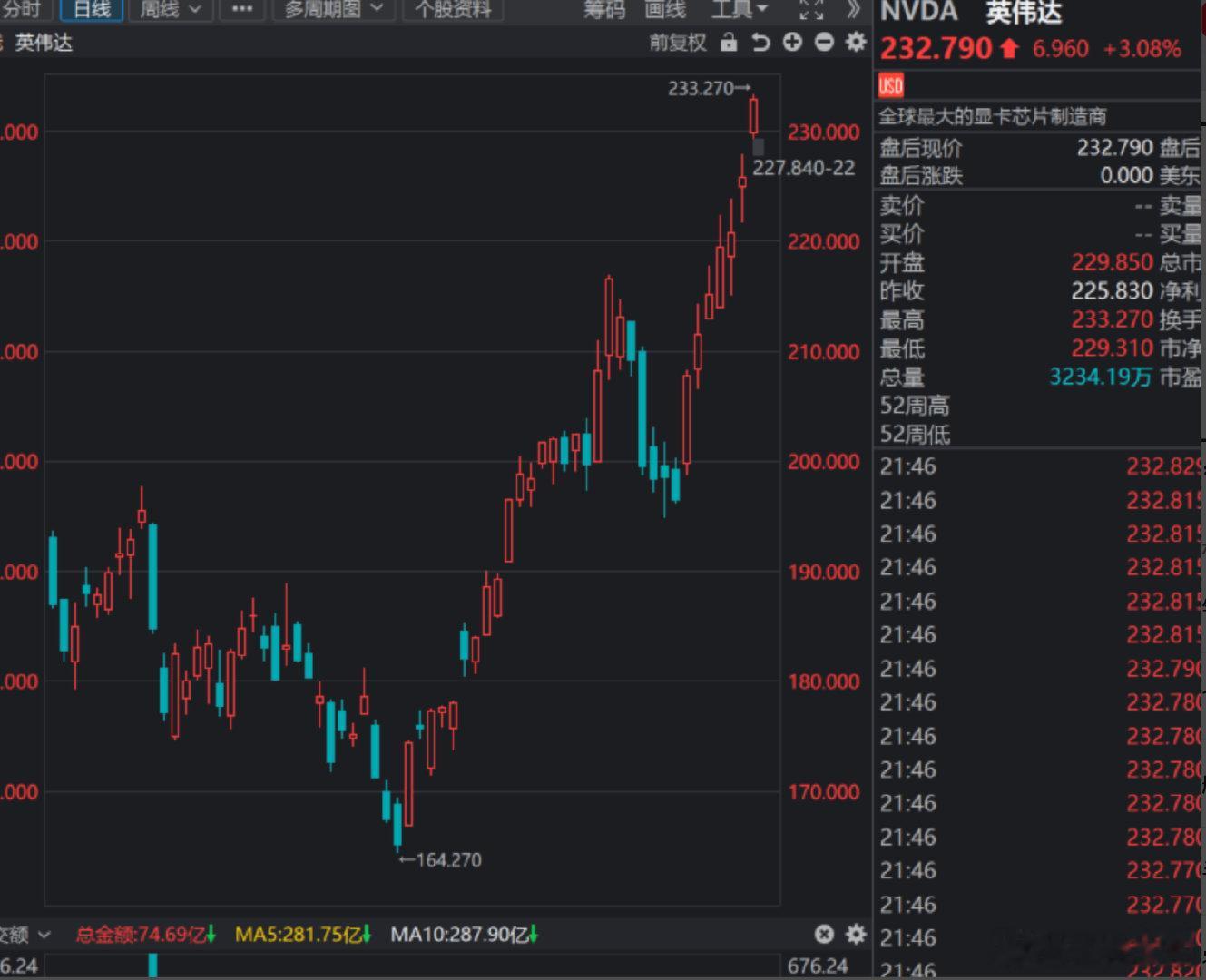Image resolution: width=1206 pixels, height=980 pixels.
Task: Click the NVDA ticker symbol
Action: point(919,12)
